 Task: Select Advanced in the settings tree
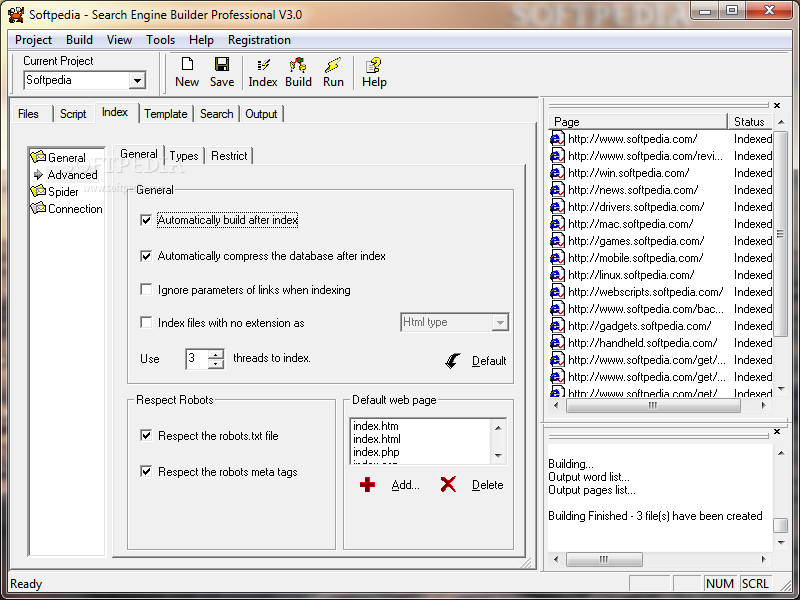72,174
